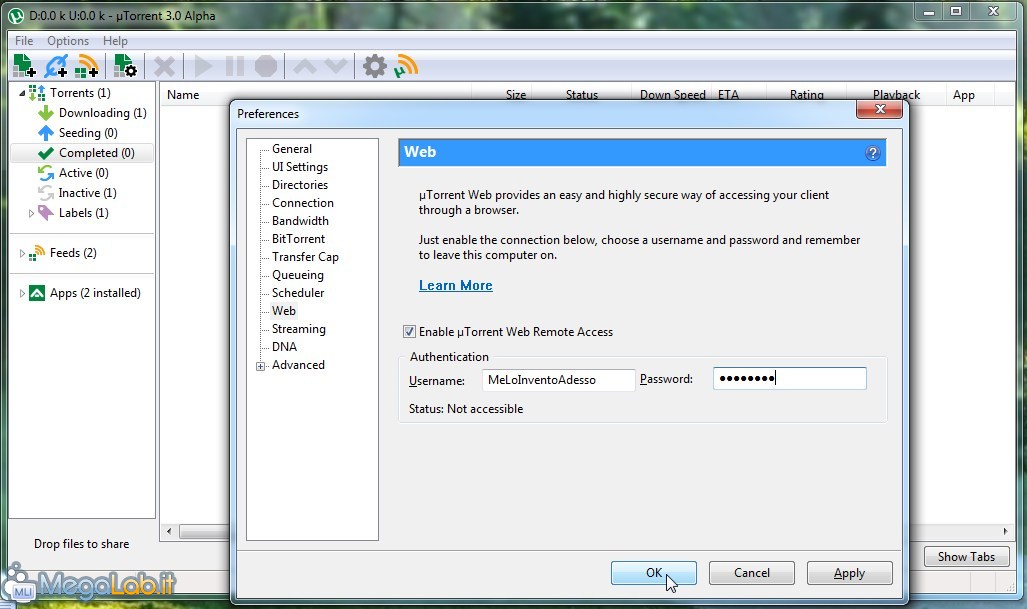This screenshot has height=609, width=1027.
Task: Open Scheduler preferences page
Action: coord(298,293)
